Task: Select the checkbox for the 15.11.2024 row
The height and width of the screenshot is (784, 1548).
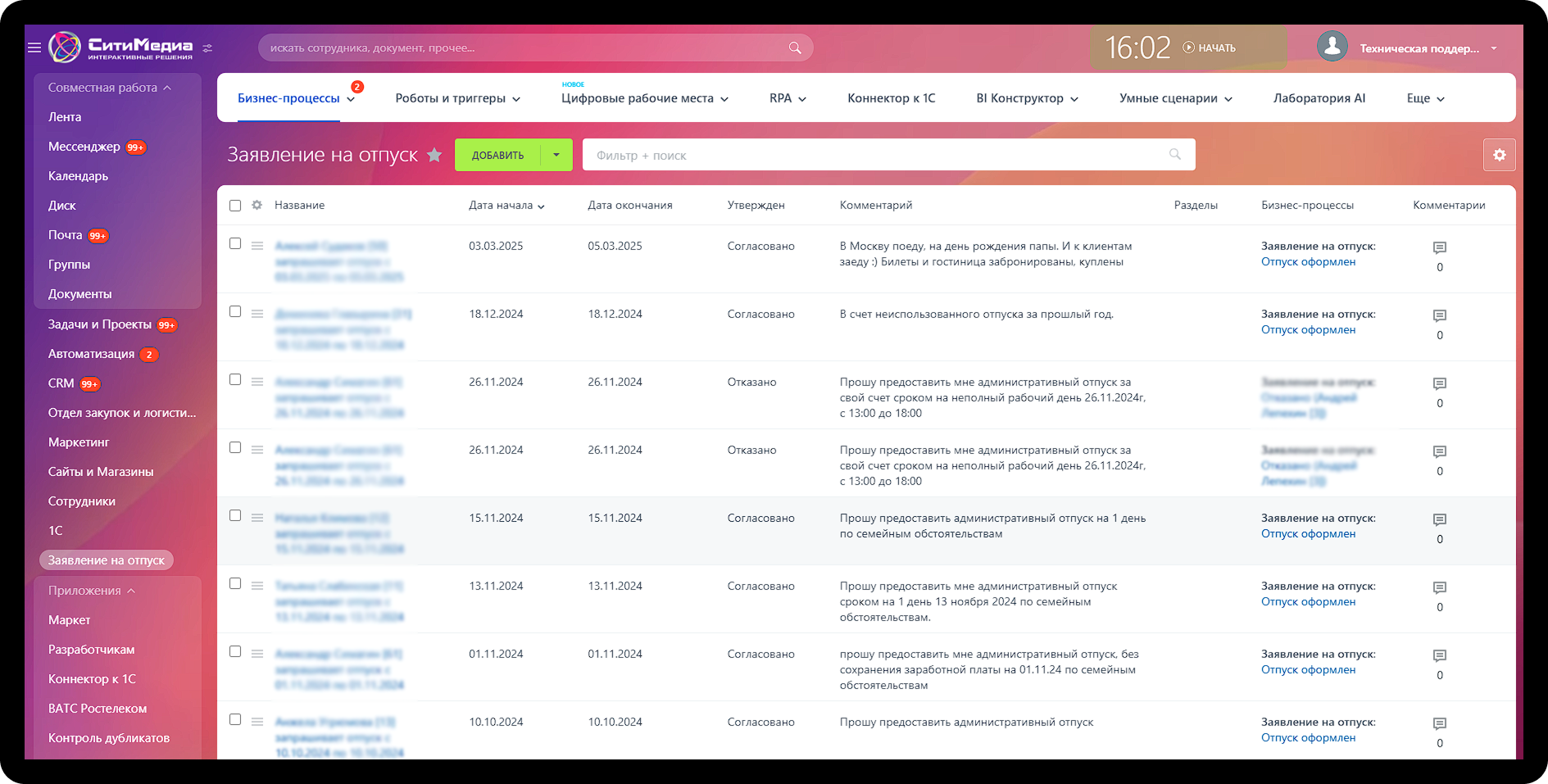Action: pos(235,515)
